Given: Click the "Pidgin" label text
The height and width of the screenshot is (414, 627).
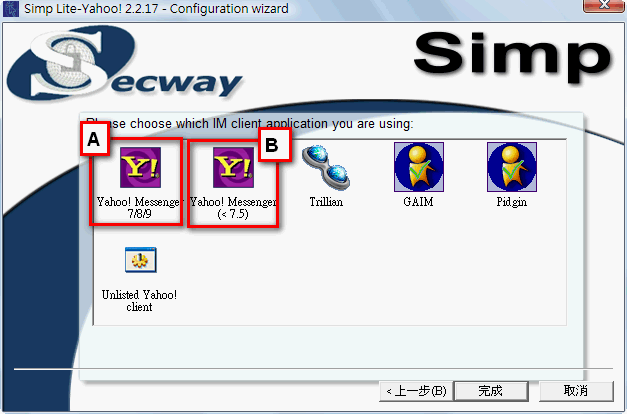Looking at the screenshot, I should click(x=511, y=202).
